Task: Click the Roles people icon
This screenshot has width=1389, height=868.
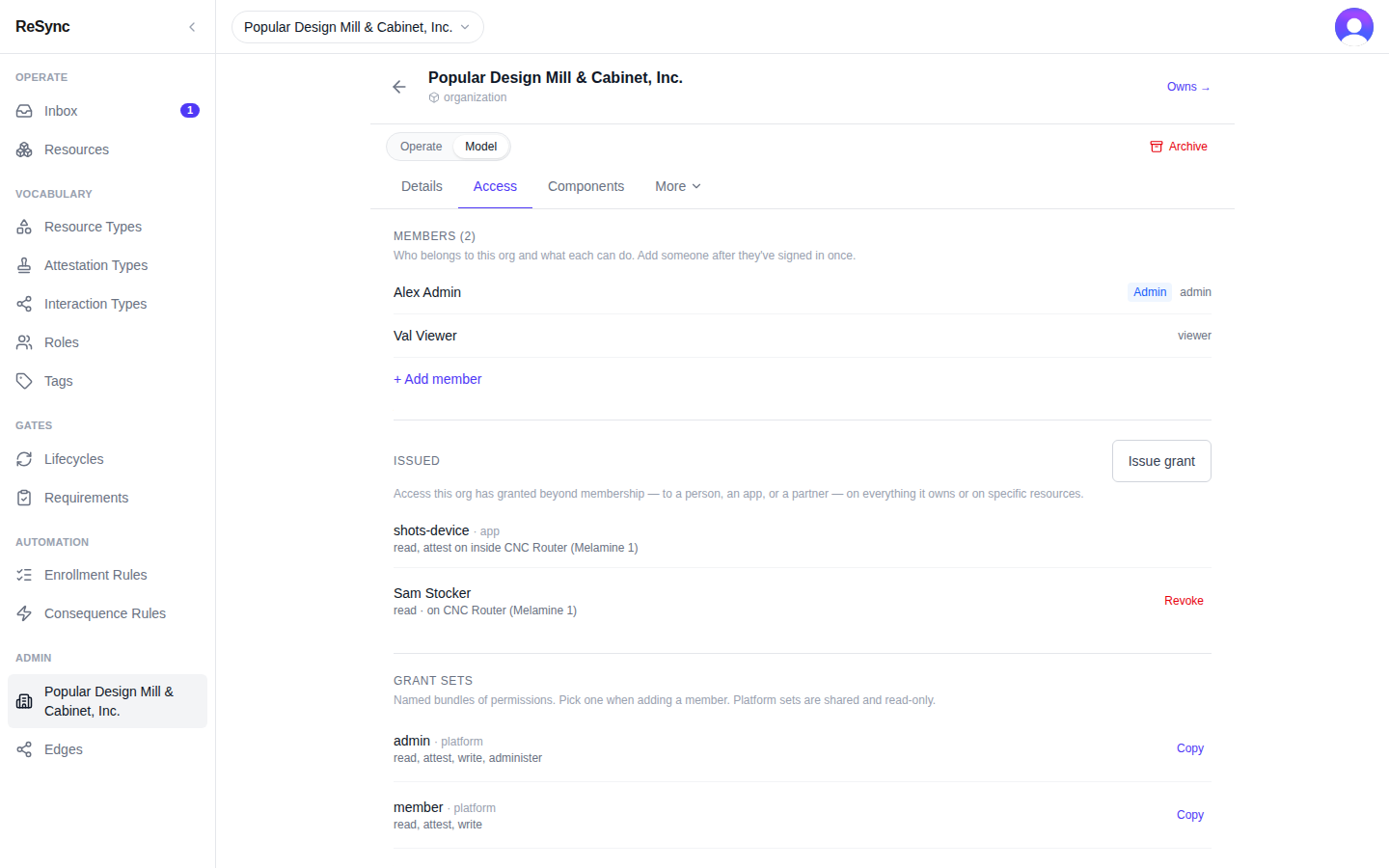Action: (x=24, y=342)
